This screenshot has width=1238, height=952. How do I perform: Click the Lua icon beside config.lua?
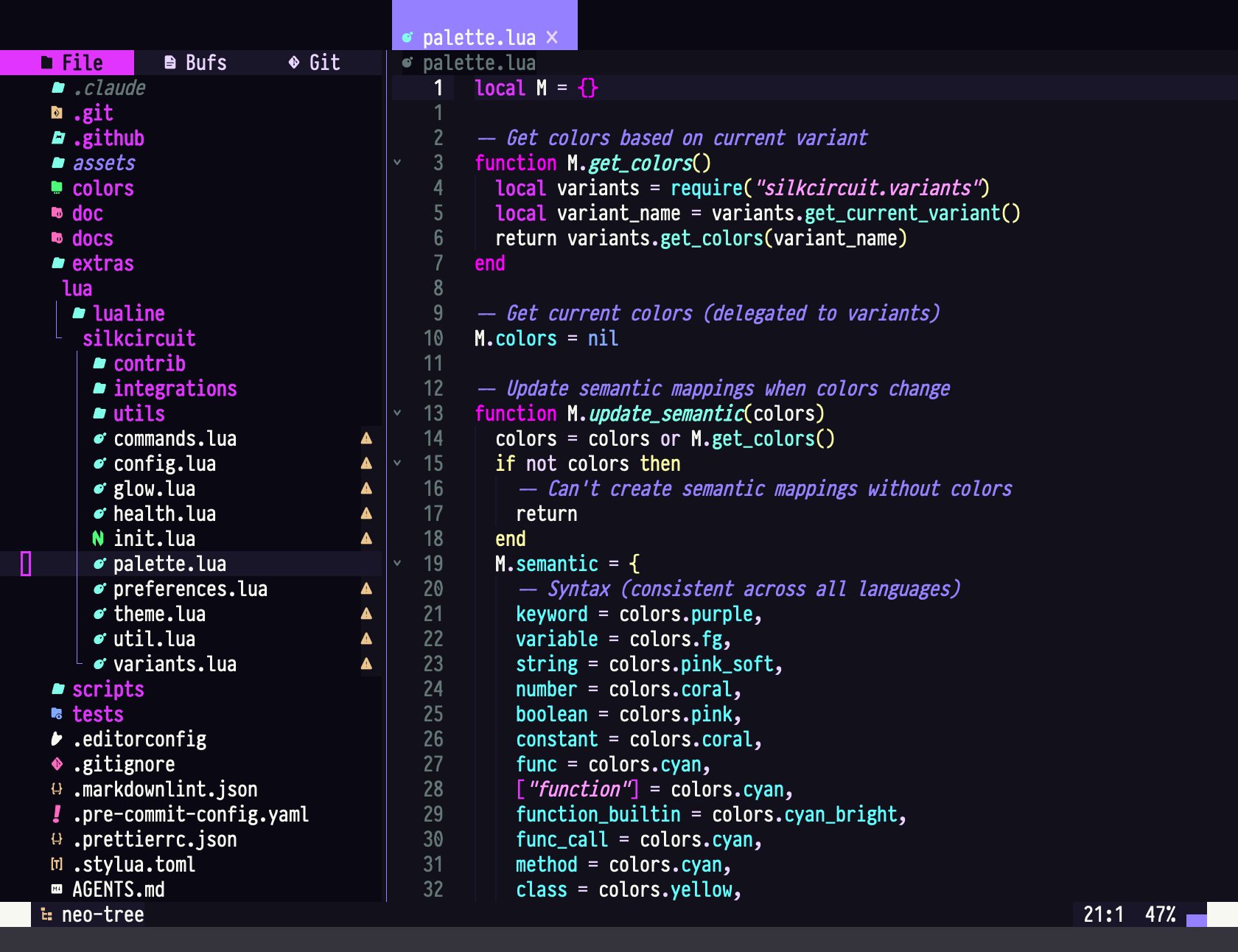(x=99, y=463)
